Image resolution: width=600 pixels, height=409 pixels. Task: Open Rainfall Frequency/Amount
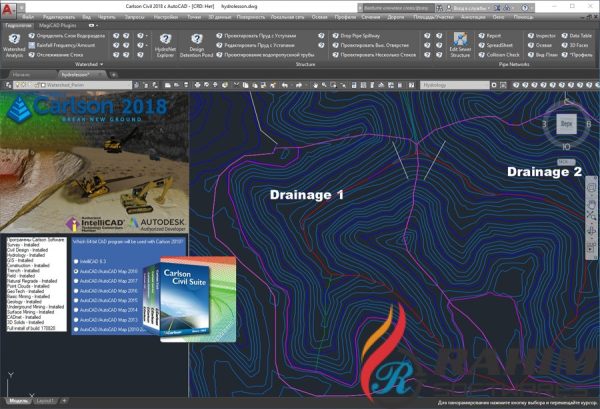tap(62, 45)
